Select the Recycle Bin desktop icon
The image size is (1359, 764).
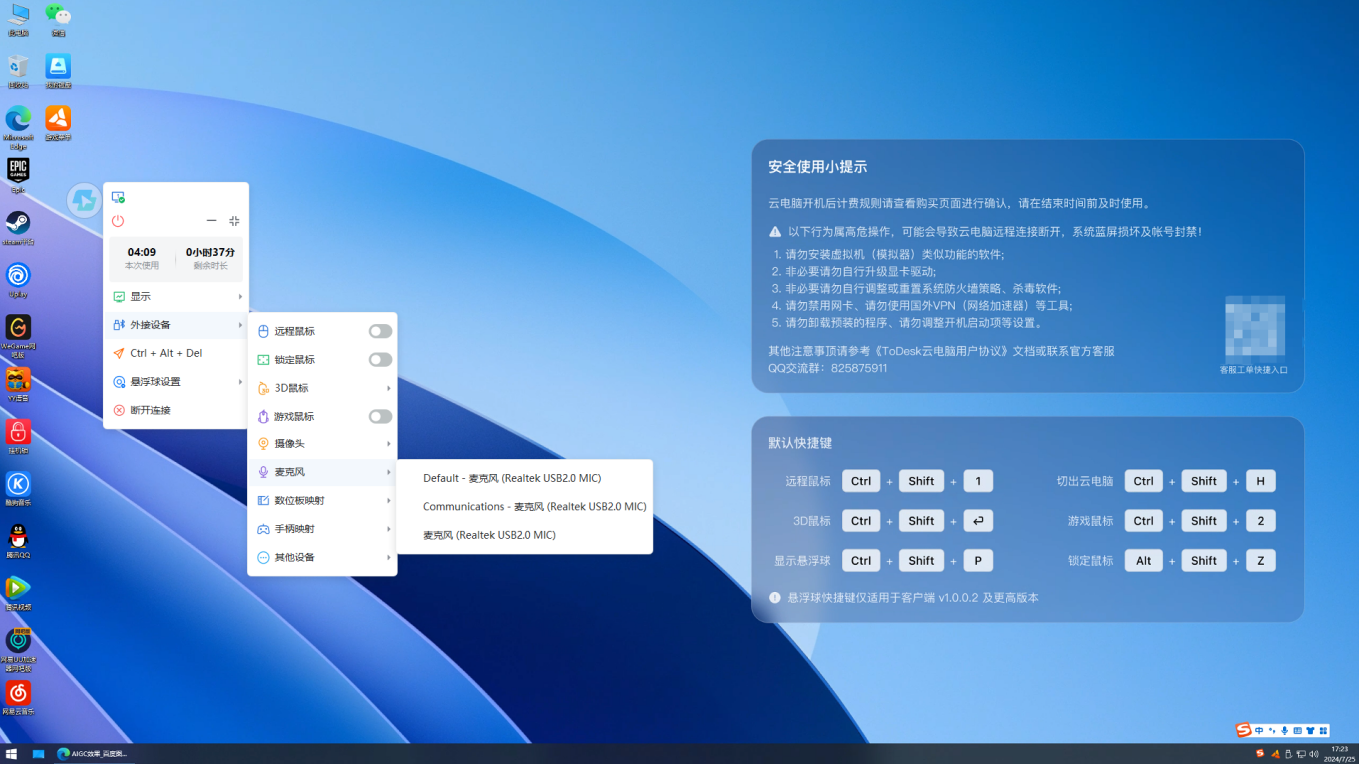(x=18, y=71)
